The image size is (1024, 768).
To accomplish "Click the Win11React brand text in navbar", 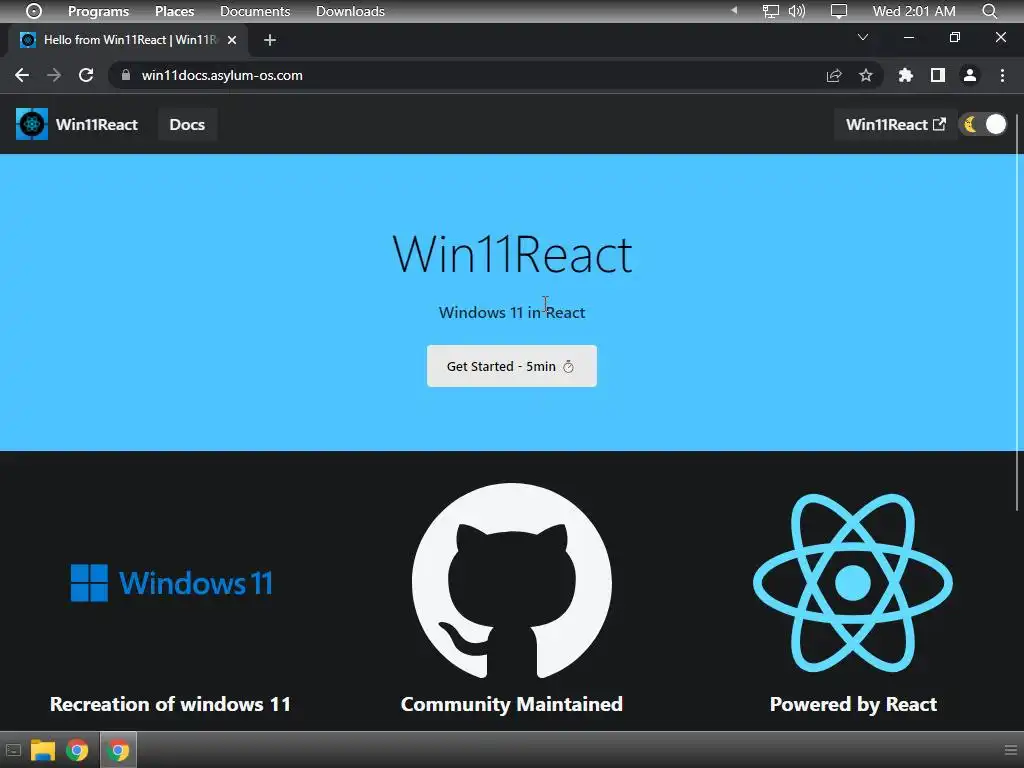I will (x=97, y=124).
